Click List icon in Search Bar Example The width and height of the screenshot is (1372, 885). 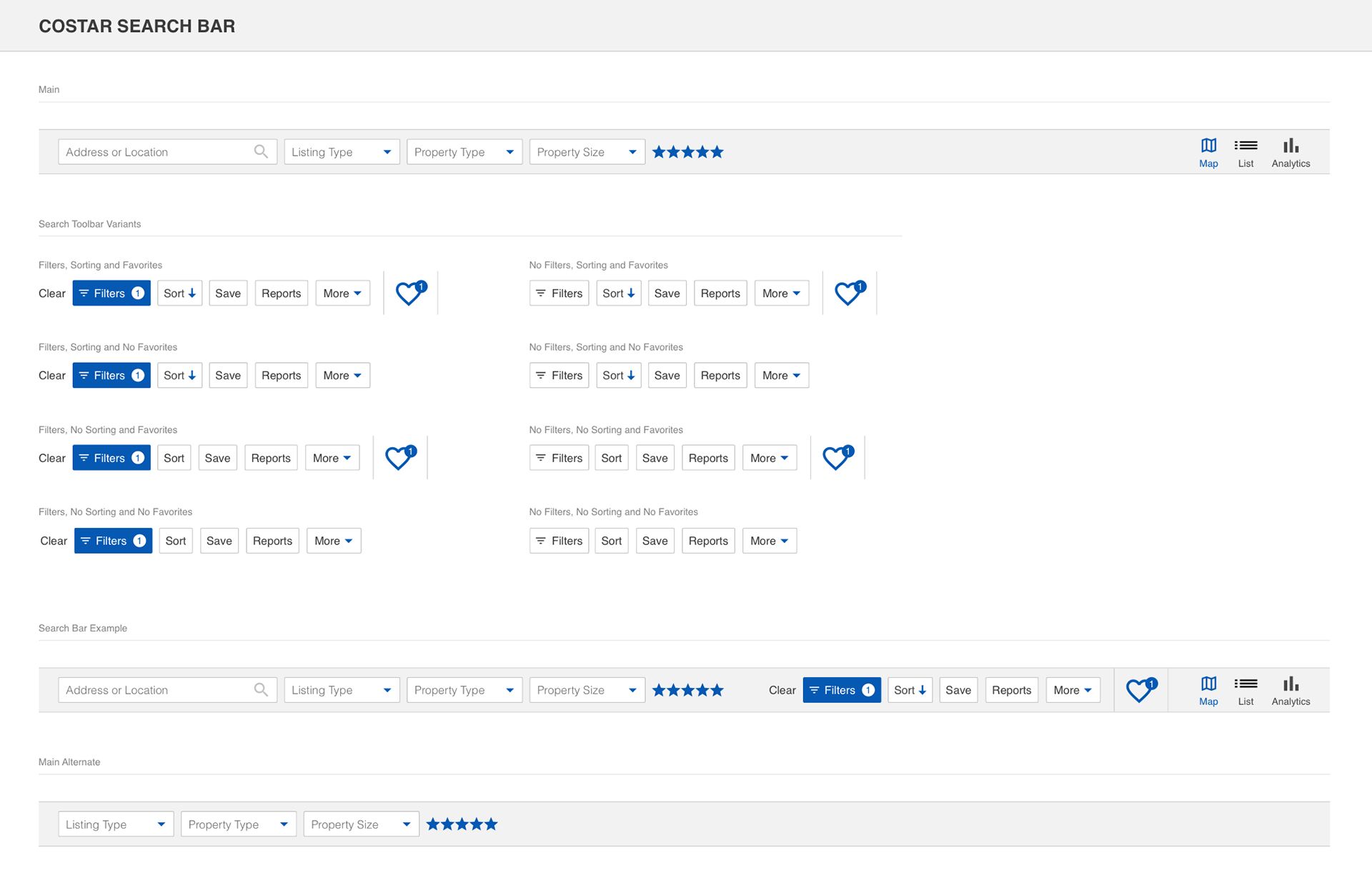point(1246,691)
